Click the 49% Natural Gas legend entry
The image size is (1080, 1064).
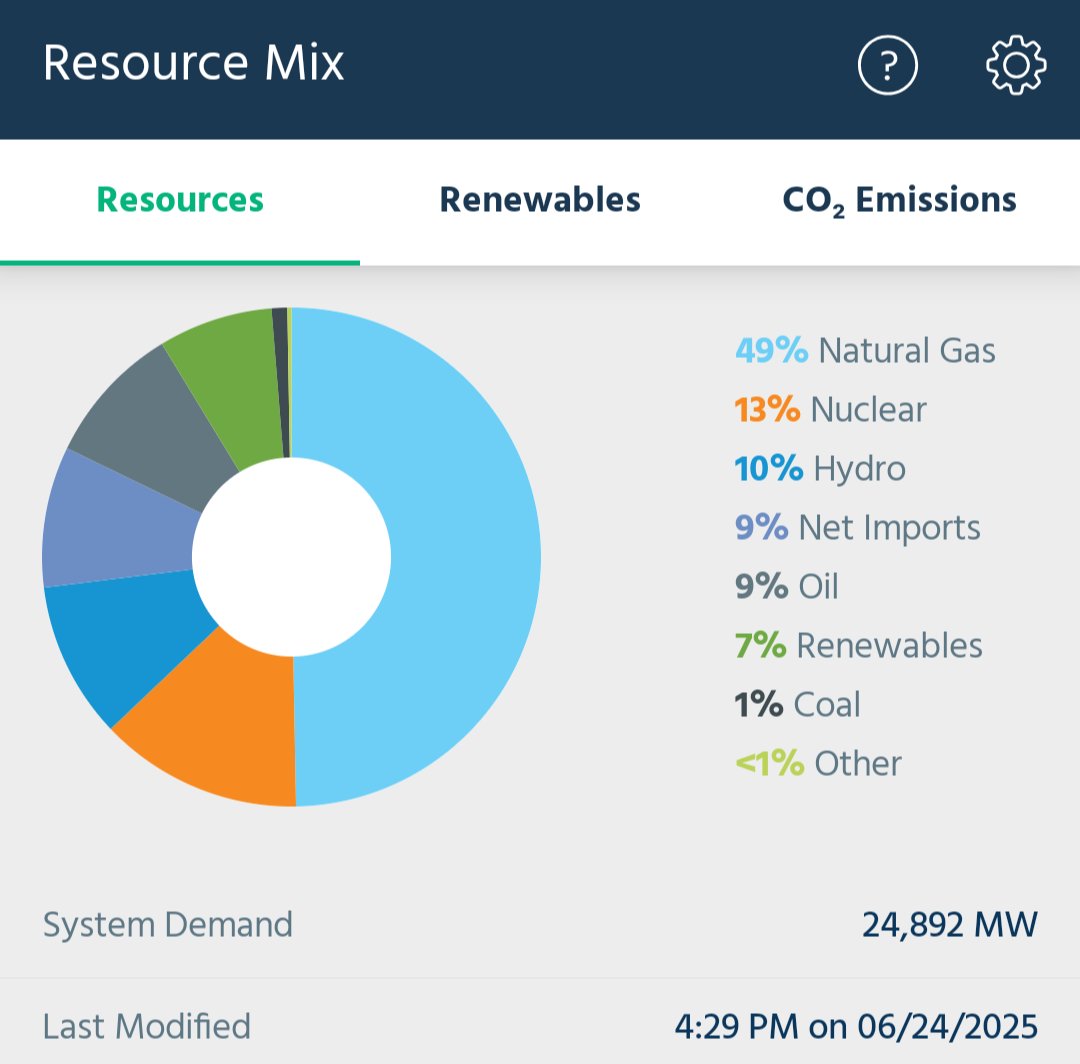point(866,350)
